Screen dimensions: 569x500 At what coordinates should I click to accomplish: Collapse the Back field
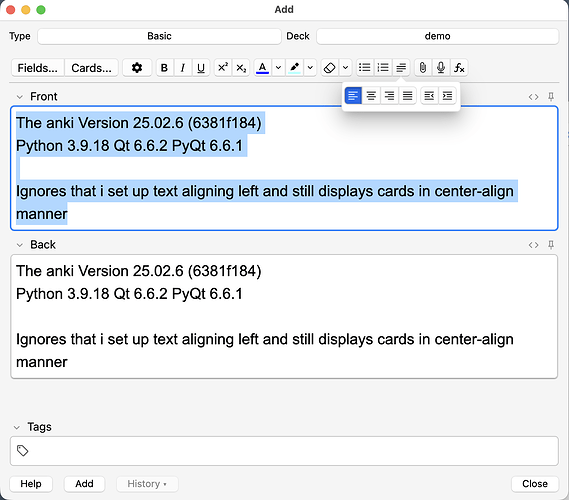[x=20, y=245]
